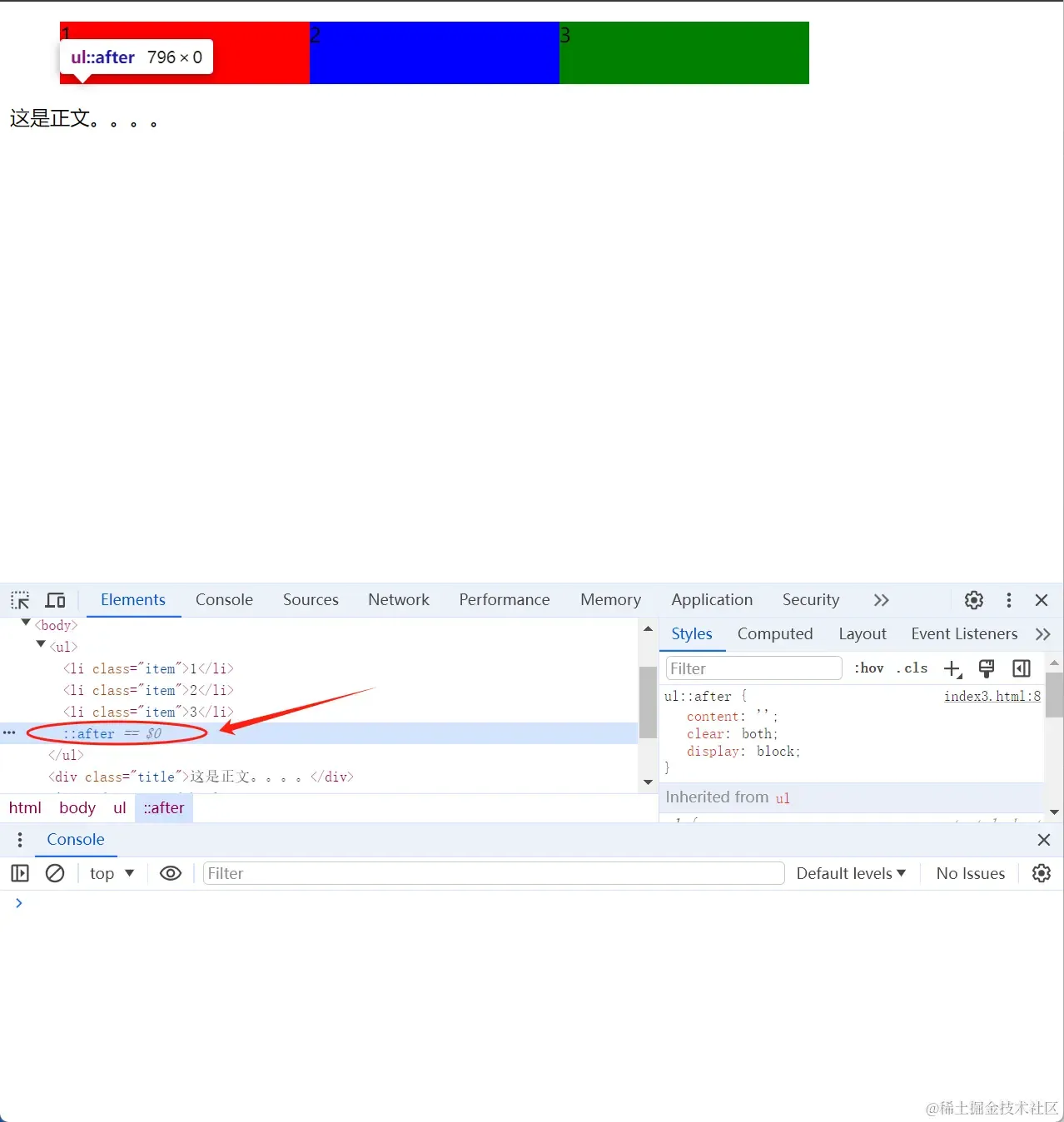Open the DevTools three-dot customize menu
The image size is (1064, 1122).
pyautogui.click(x=1009, y=600)
